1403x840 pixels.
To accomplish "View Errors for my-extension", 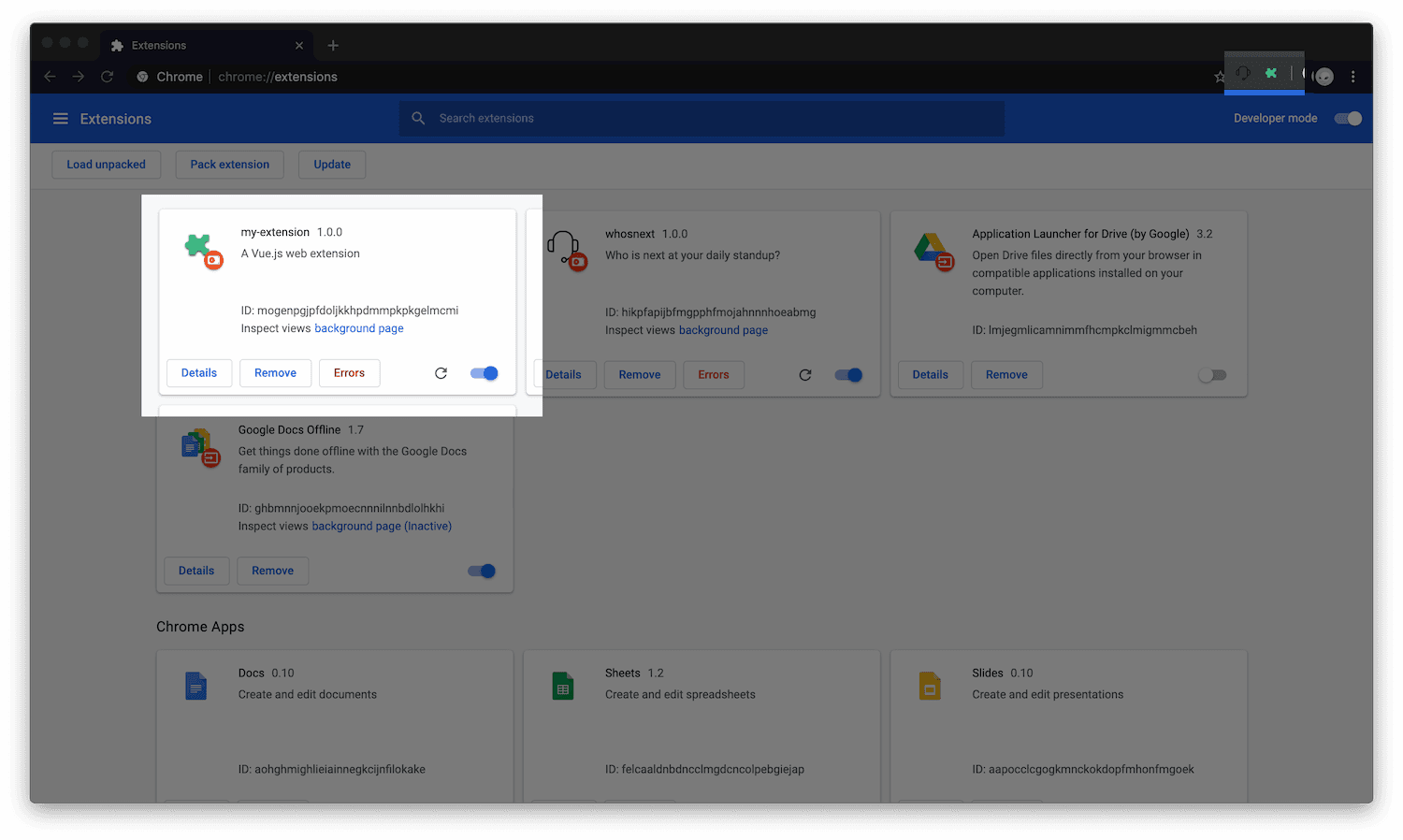I will tap(349, 373).
